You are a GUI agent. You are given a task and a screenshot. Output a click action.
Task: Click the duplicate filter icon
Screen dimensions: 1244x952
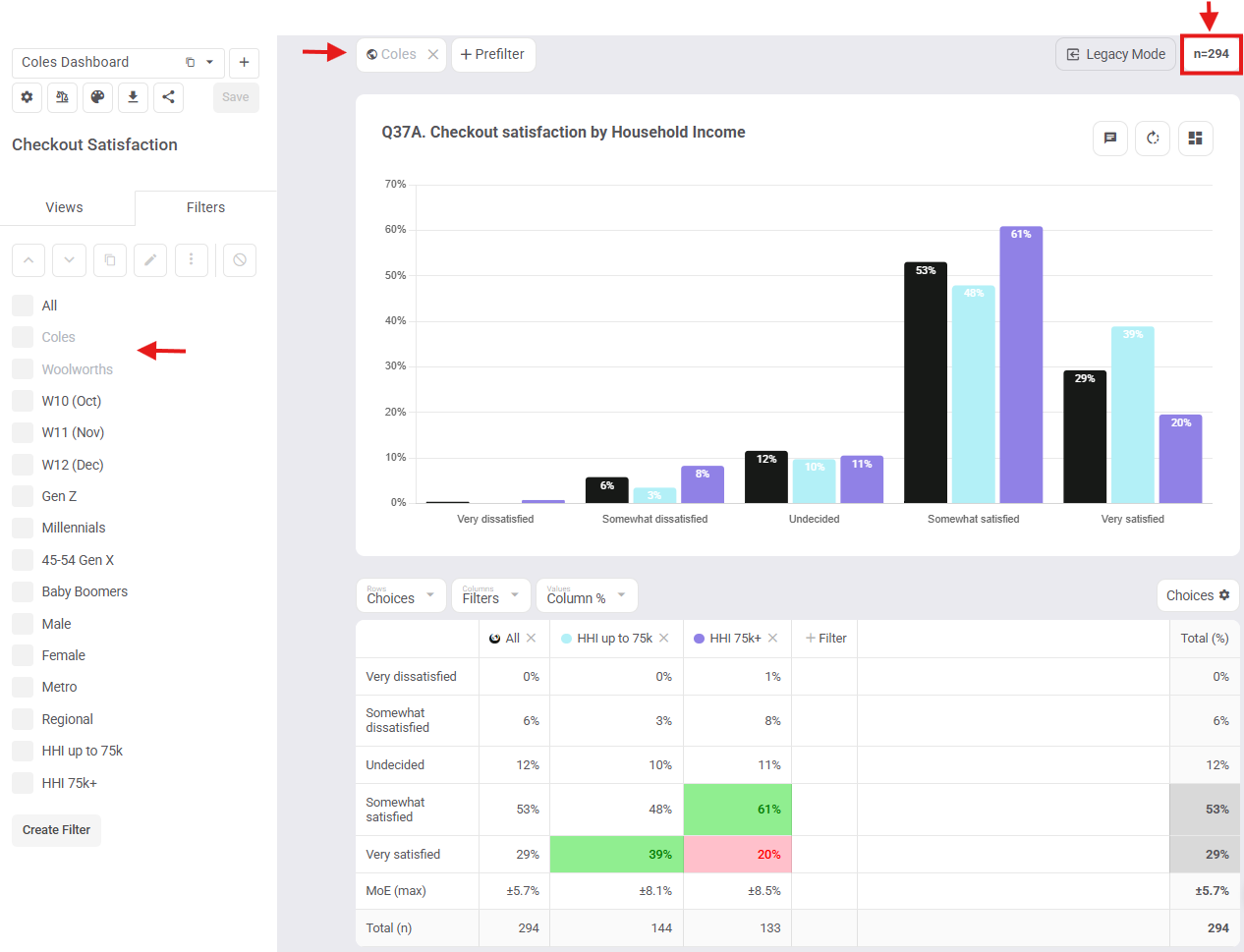tap(110, 260)
